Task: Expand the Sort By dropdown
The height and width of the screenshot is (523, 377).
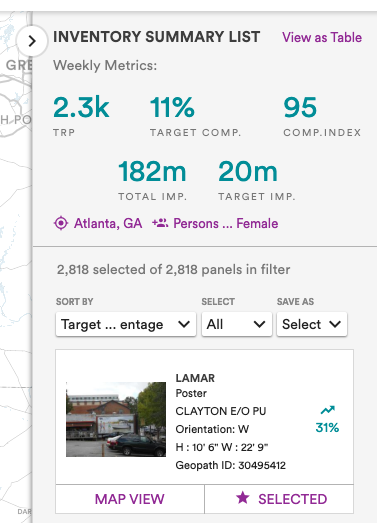Action: click(126, 324)
